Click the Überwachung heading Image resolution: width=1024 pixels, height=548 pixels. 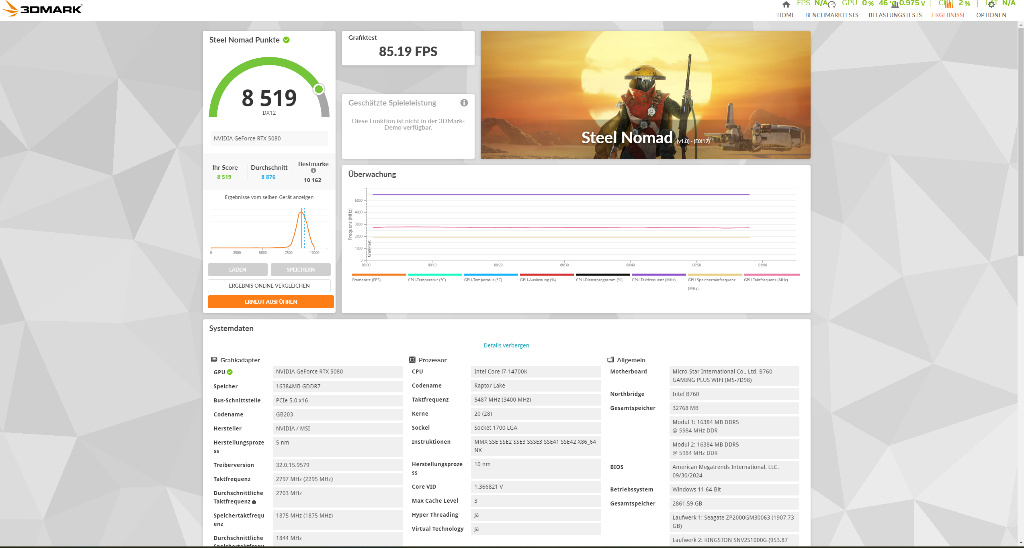point(372,174)
